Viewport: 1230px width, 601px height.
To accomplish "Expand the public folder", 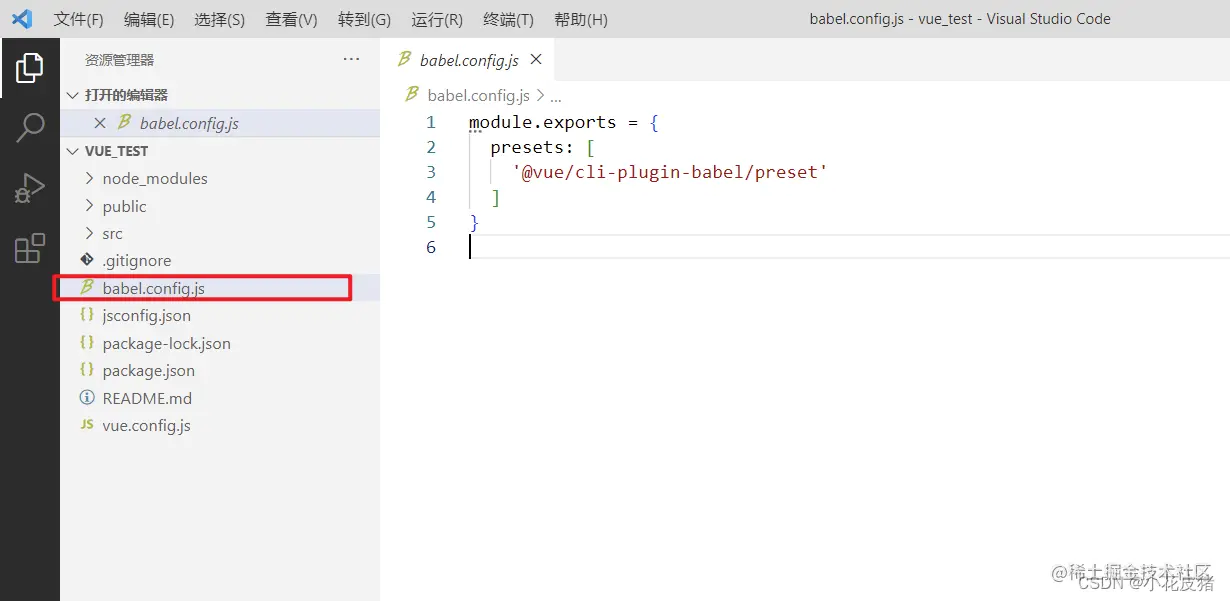I will [89, 206].
